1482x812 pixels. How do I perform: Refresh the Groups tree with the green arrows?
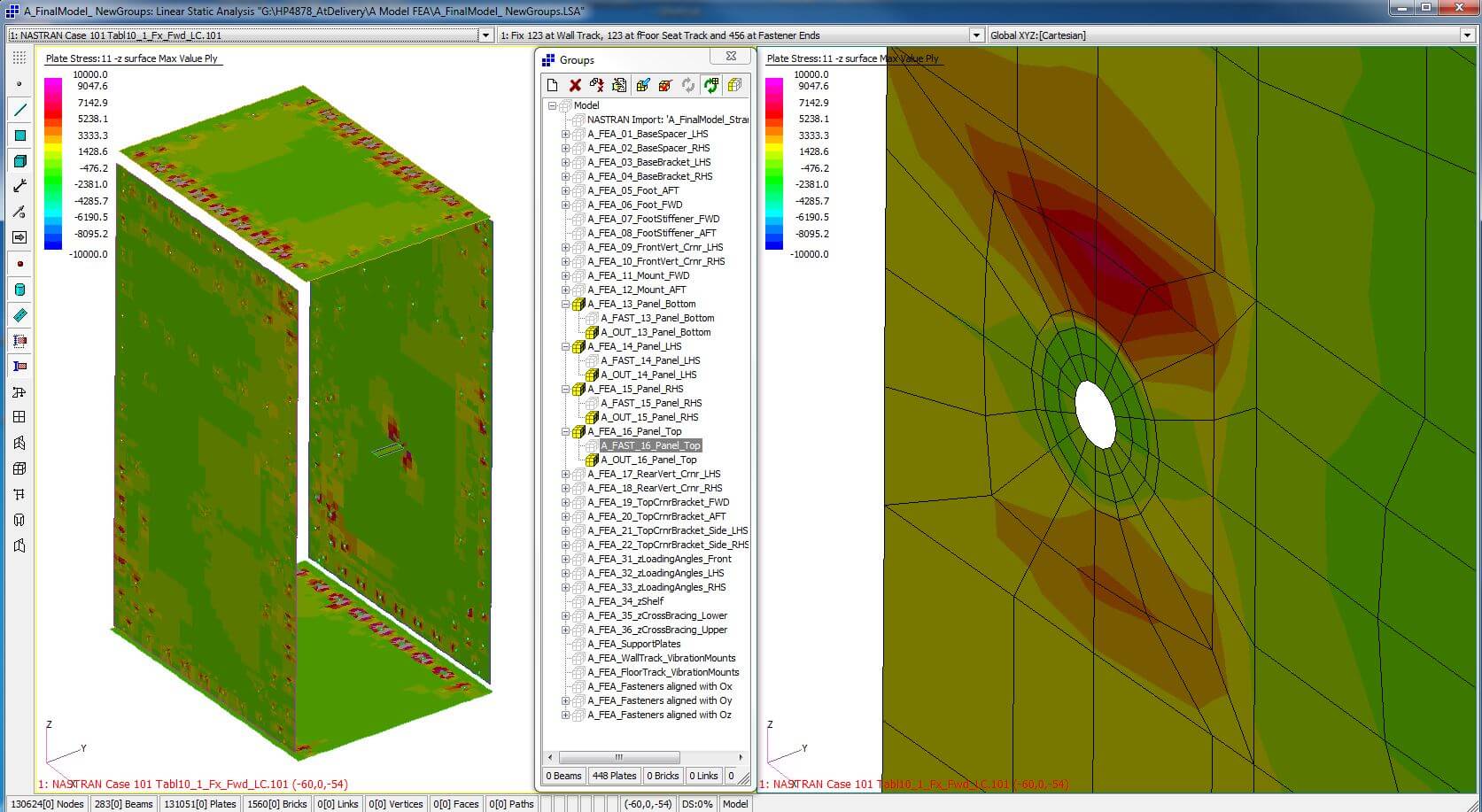point(710,85)
